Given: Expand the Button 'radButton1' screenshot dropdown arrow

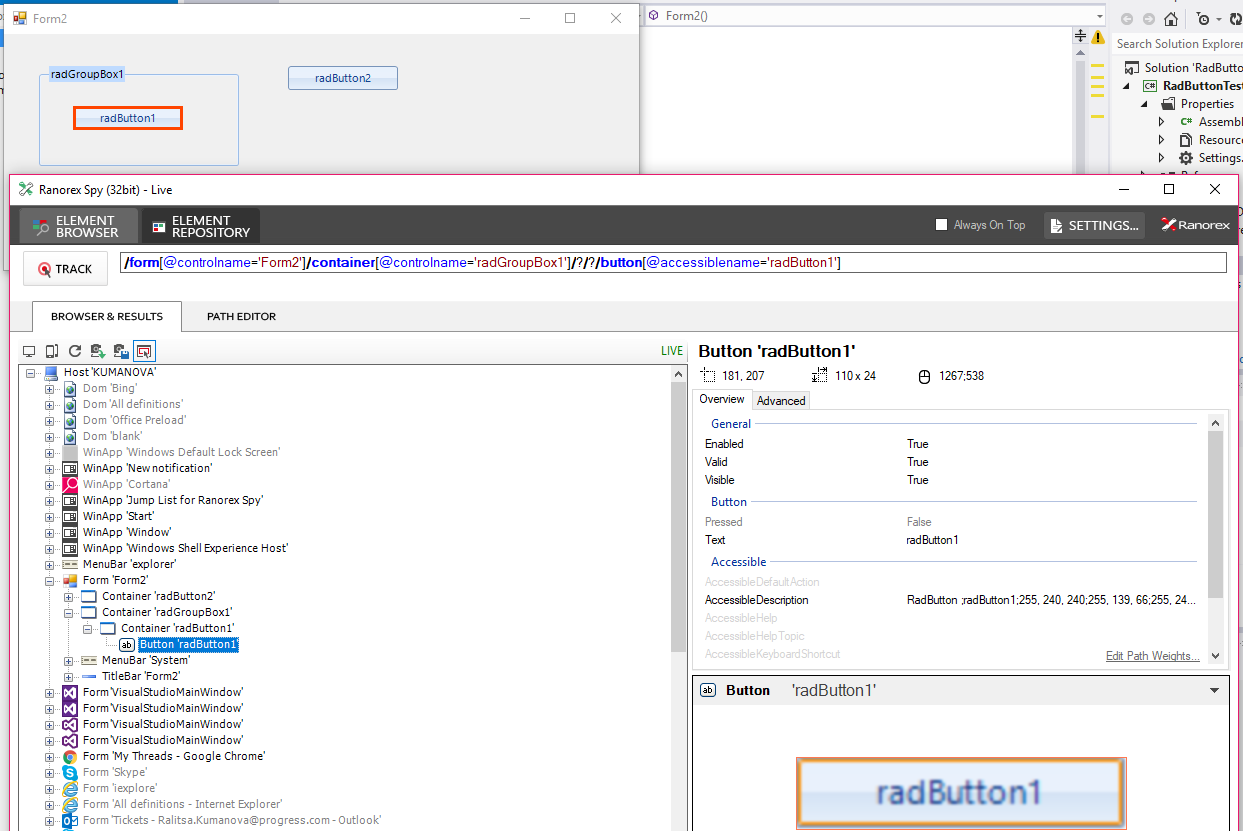Looking at the screenshot, I should point(1215,690).
